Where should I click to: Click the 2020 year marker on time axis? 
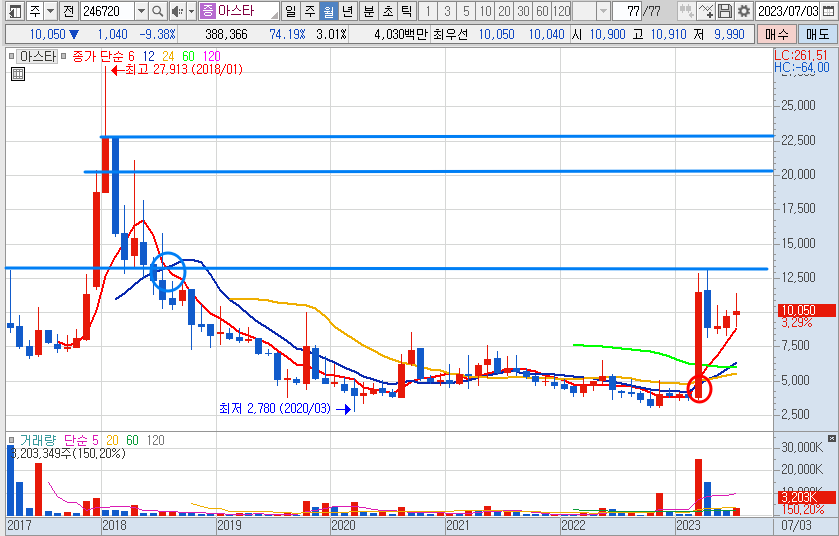343,525
